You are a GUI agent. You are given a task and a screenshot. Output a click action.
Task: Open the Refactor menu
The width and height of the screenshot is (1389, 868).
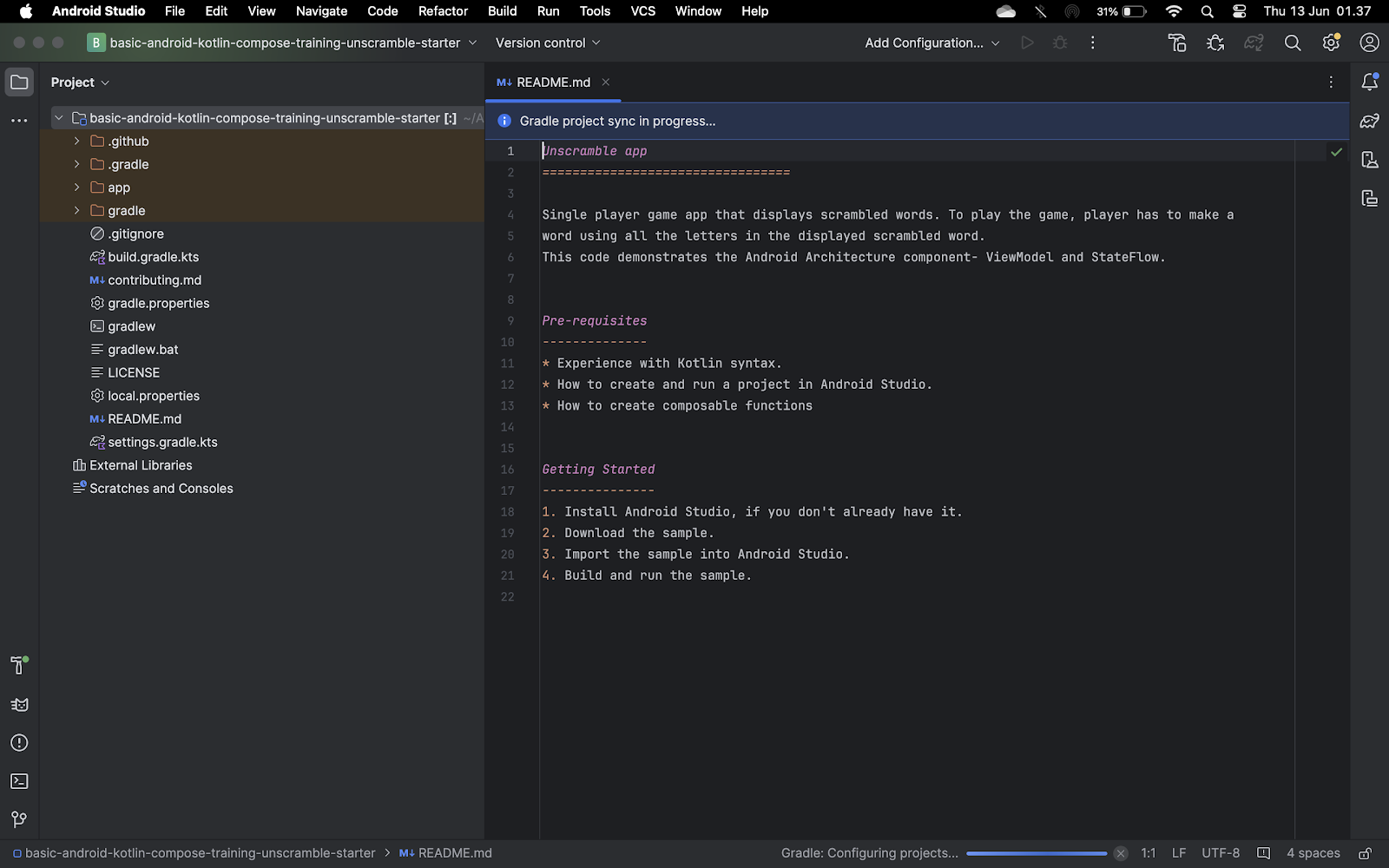pos(443,11)
